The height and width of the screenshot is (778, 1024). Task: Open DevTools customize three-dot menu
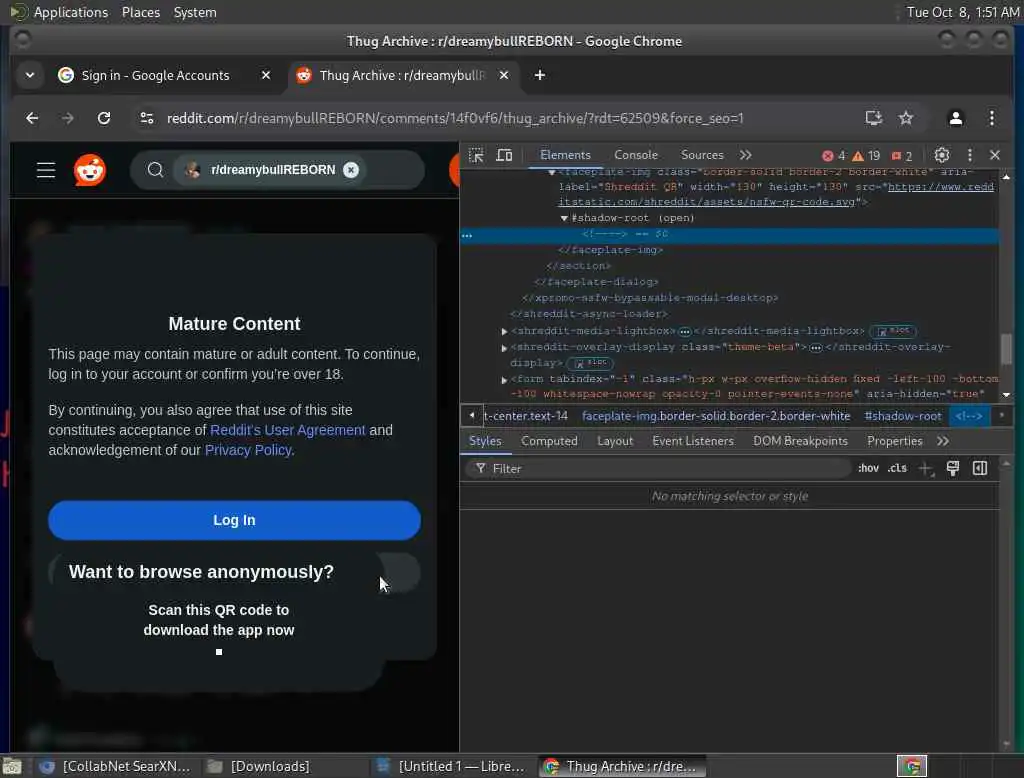click(970, 155)
